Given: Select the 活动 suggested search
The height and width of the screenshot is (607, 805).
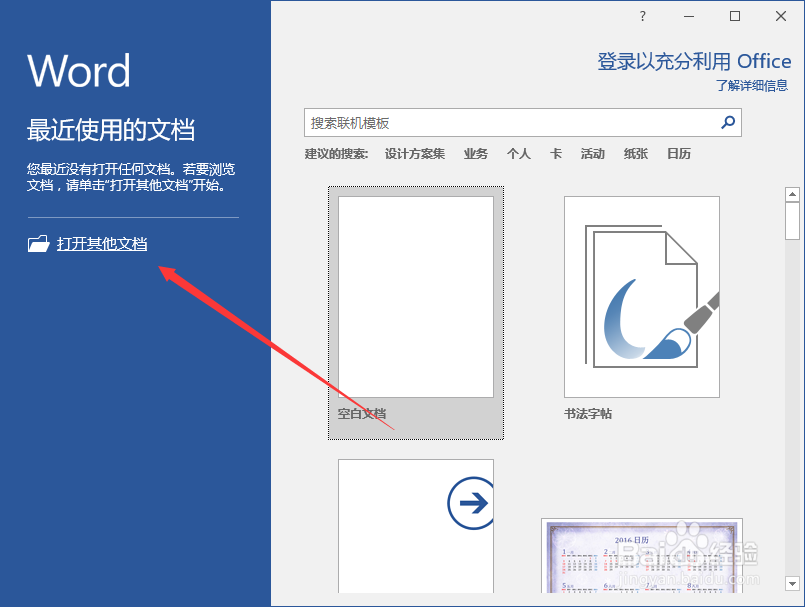Looking at the screenshot, I should (592, 154).
